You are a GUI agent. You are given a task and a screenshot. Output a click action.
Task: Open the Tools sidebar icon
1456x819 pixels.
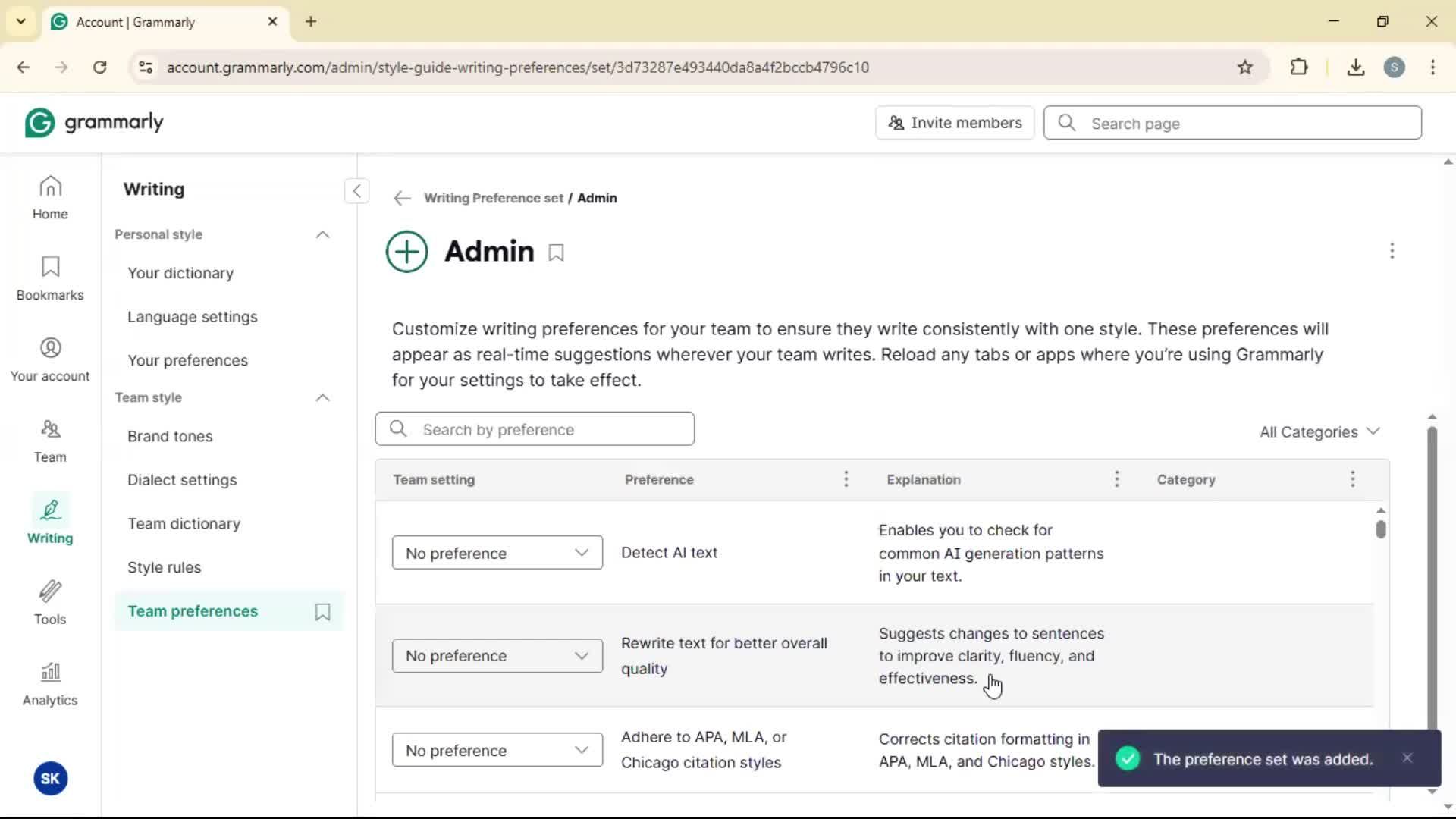pos(50,603)
